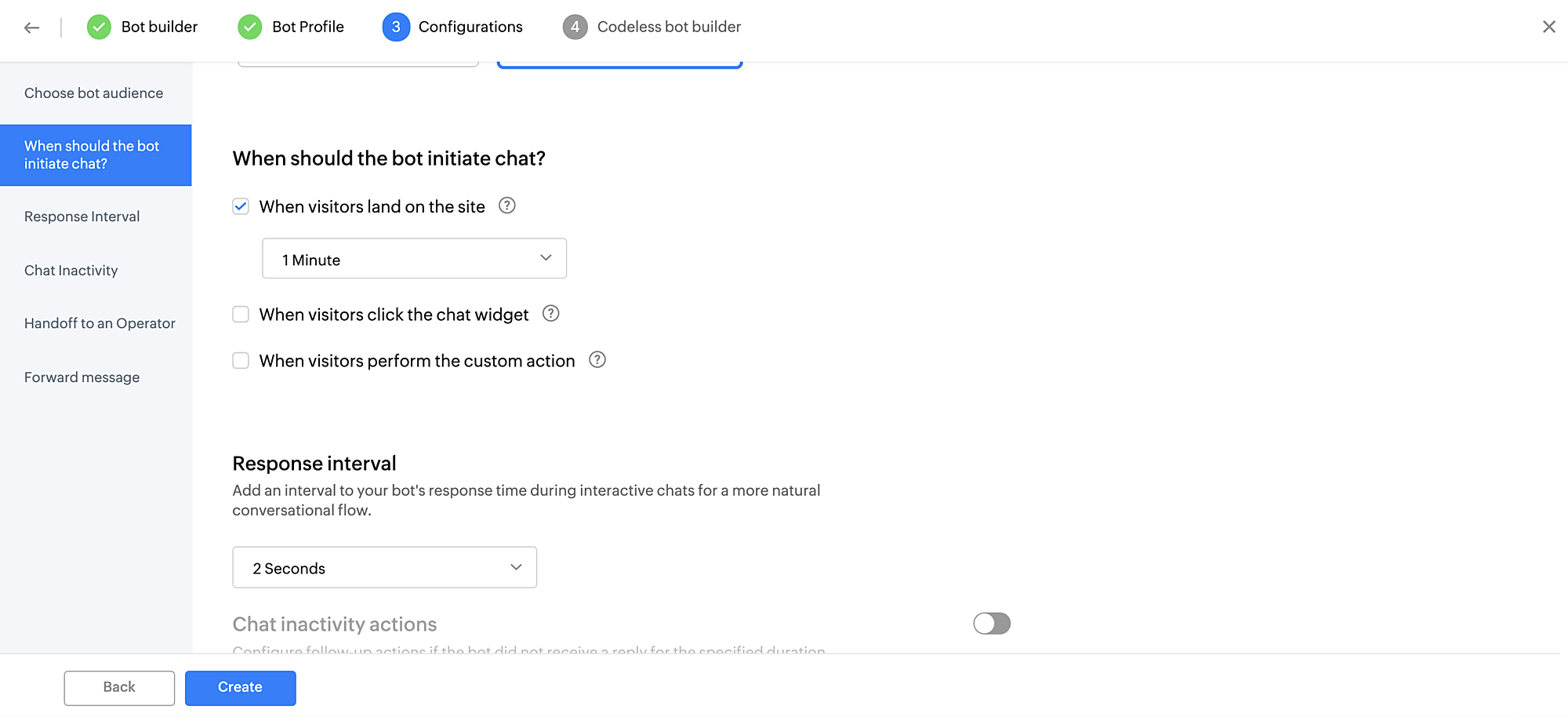The height and width of the screenshot is (717, 1568).
Task: Click help icon beside land on site option
Action: pos(507,206)
